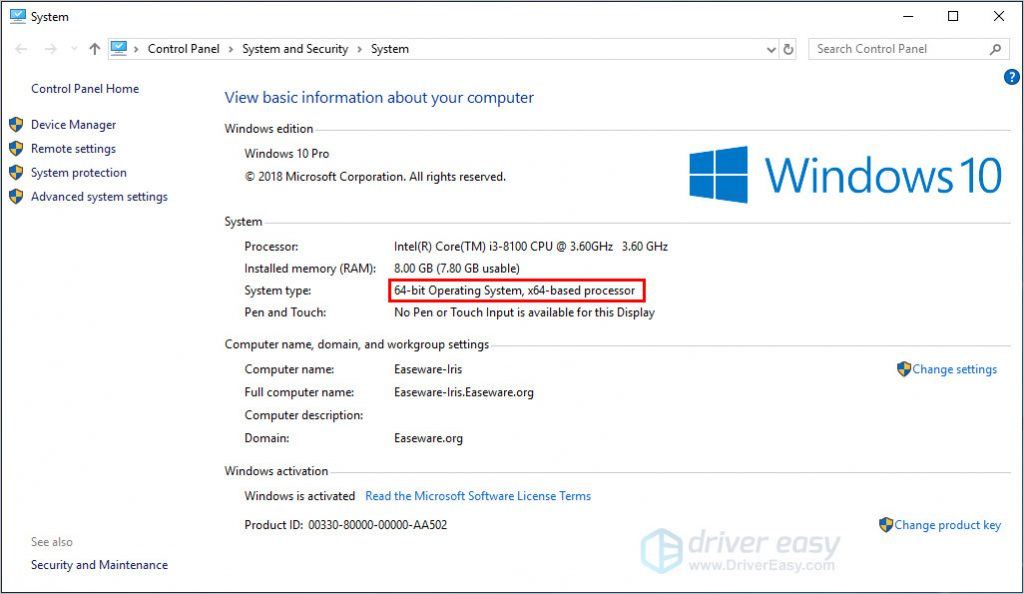
Task: Click the shield icon beside Device Manager
Action: [x=16, y=125]
